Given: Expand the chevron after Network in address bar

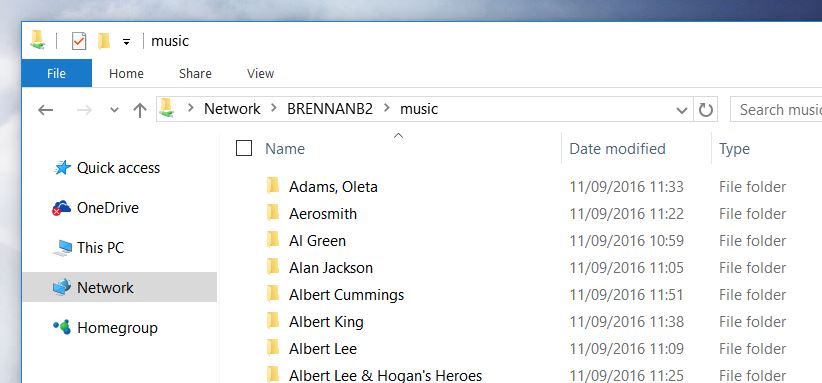Looking at the screenshot, I should [x=274, y=108].
